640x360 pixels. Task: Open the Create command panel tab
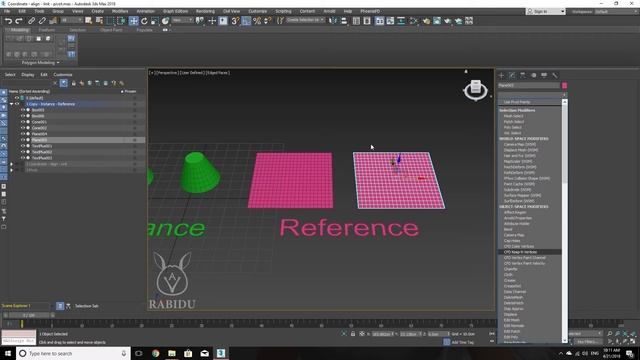coord(502,75)
